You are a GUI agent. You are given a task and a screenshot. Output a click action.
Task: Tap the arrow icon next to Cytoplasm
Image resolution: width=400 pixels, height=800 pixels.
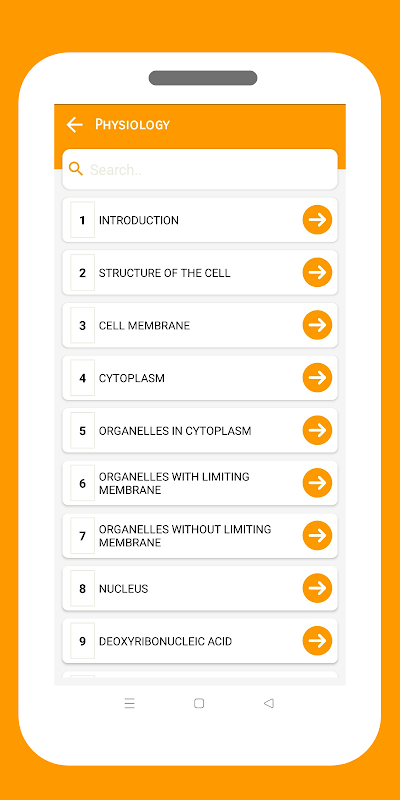point(317,378)
